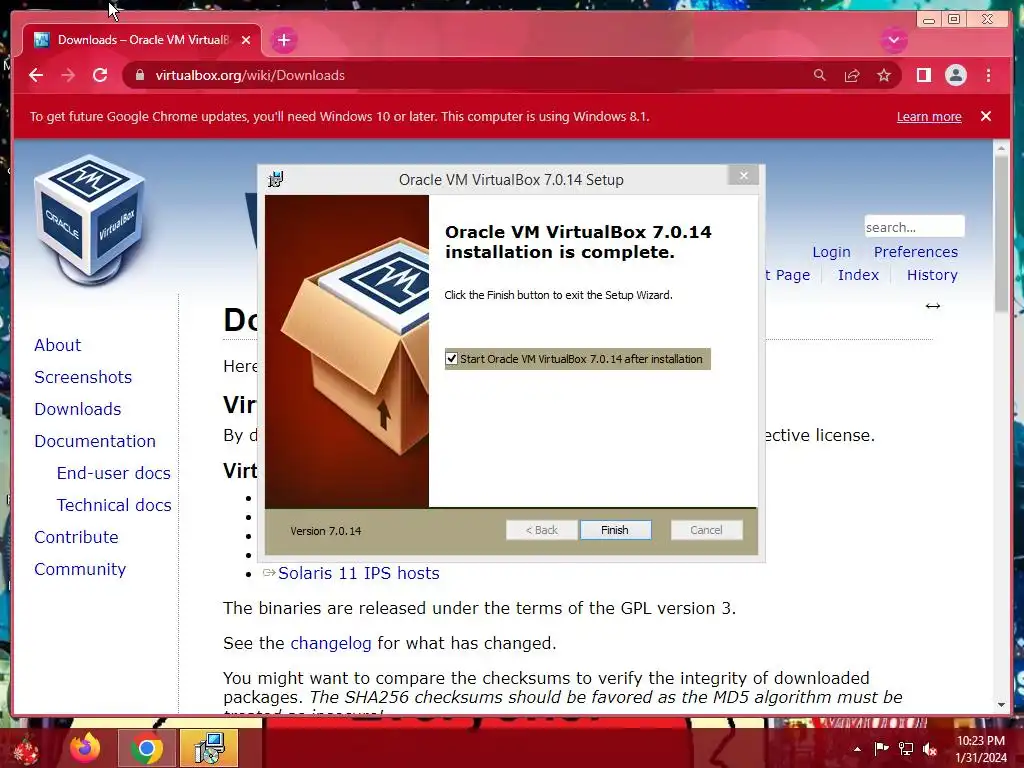Click Chrome forward navigation arrow
This screenshot has height=768, width=1024.
tap(68, 75)
